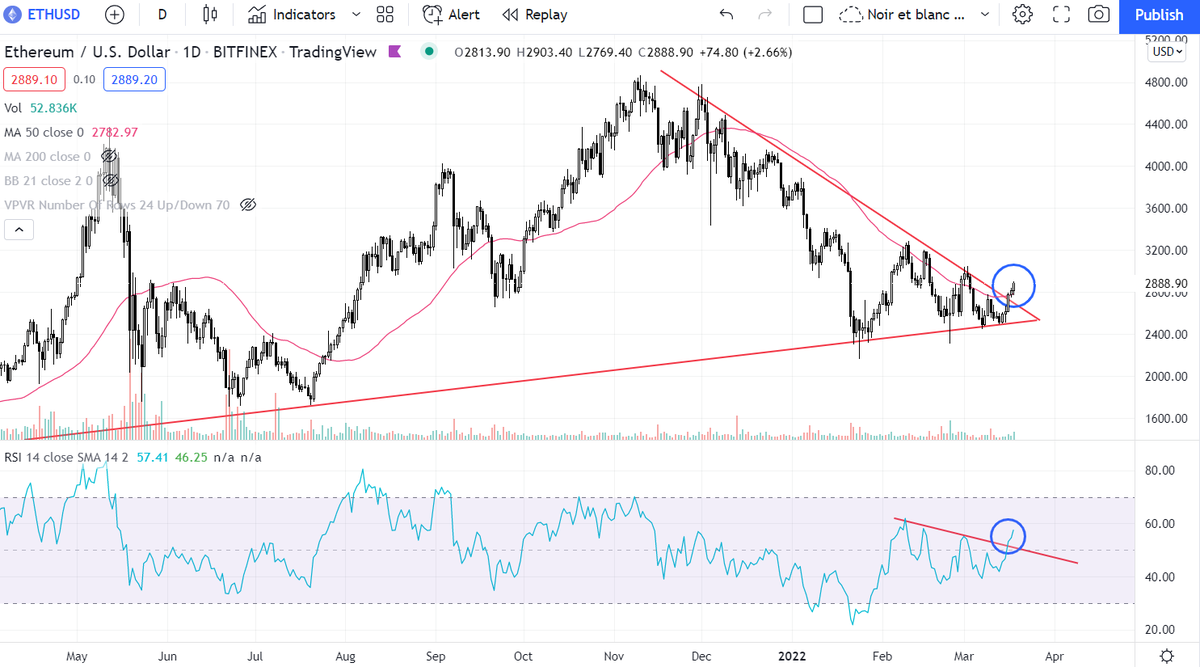The height and width of the screenshot is (667, 1200).
Task: Open chart settings gear
Action: pos(1022,15)
